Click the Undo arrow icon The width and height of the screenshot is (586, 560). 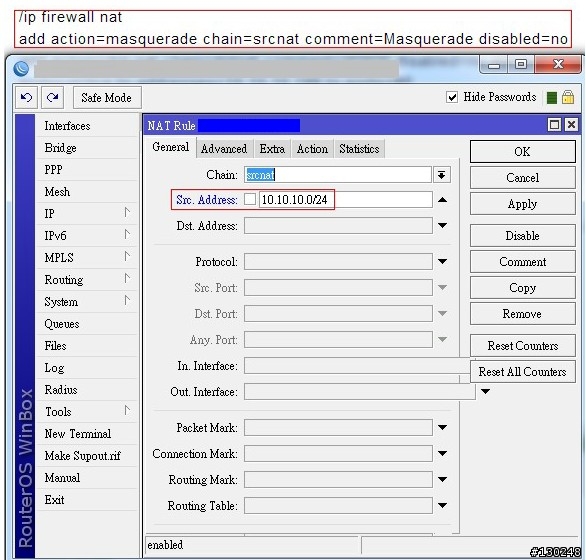point(26,98)
